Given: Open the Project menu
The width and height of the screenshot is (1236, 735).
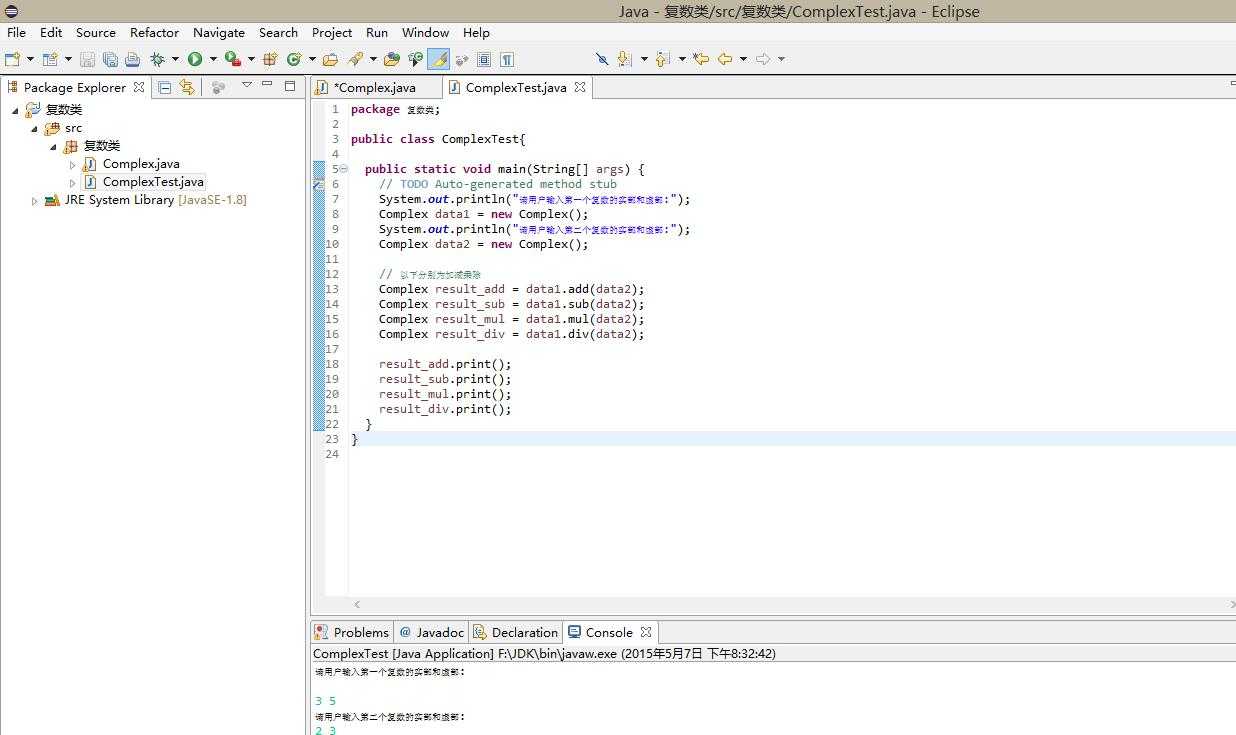Looking at the screenshot, I should [332, 32].
